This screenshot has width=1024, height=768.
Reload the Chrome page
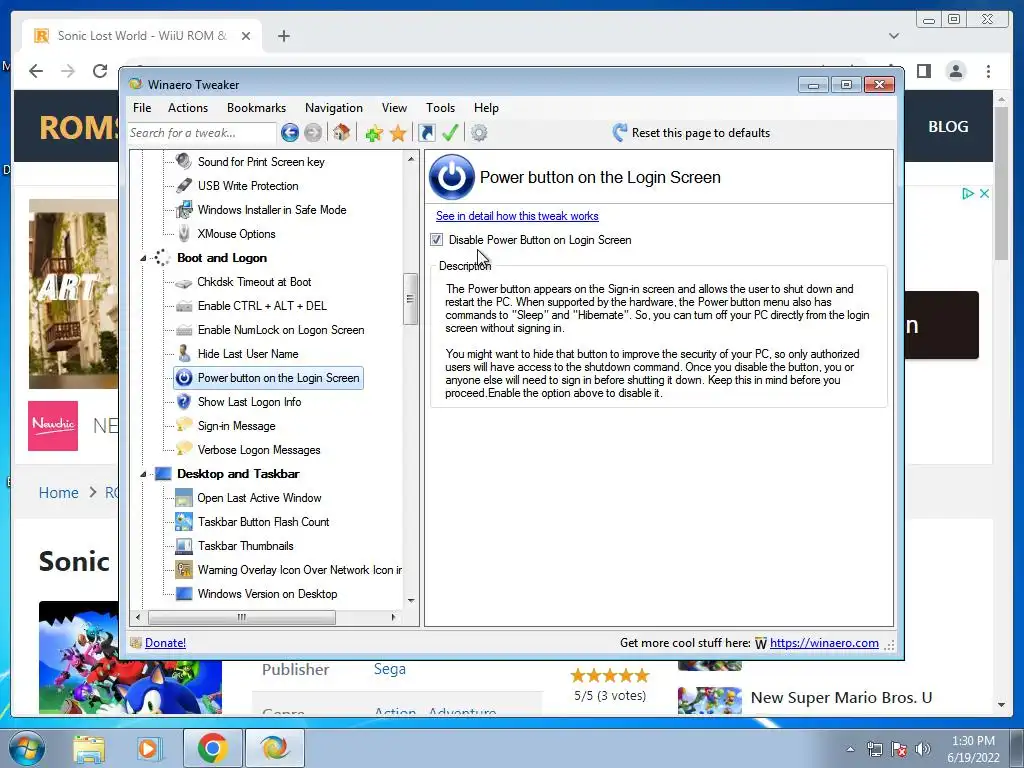pos(100,71)
